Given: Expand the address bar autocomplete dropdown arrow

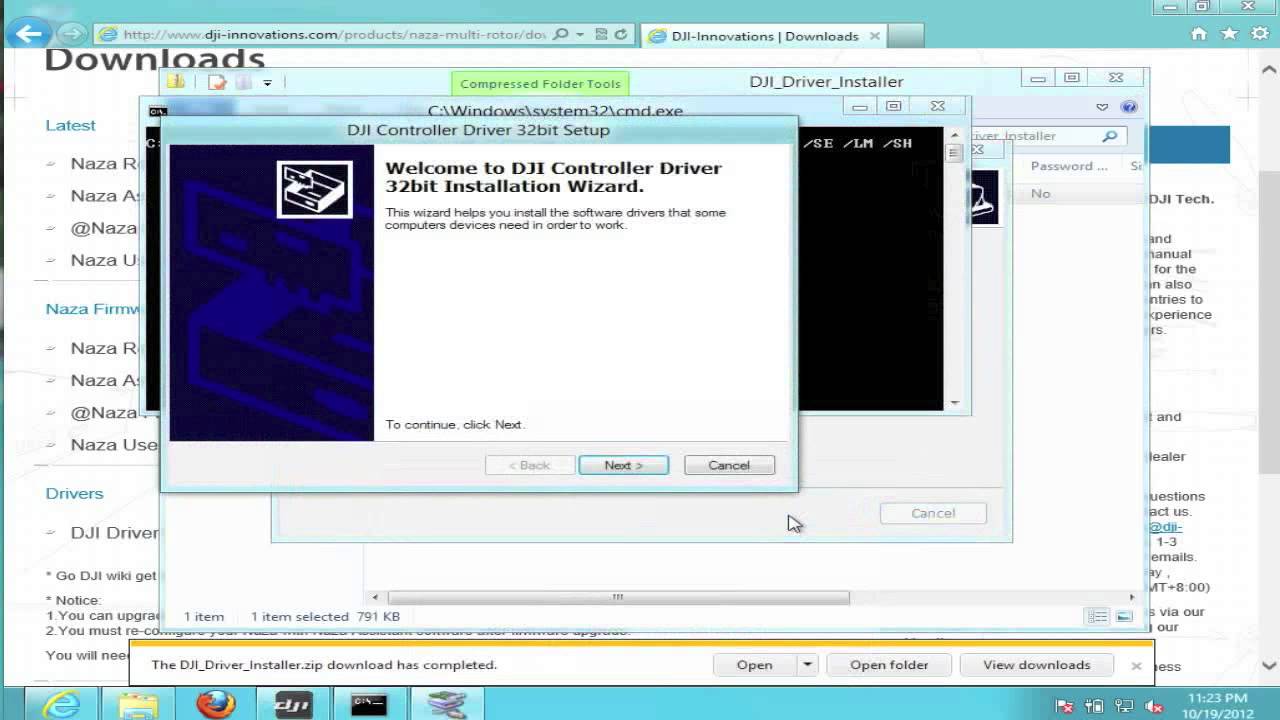Looking at the screenshot, I should pos(579,34).
